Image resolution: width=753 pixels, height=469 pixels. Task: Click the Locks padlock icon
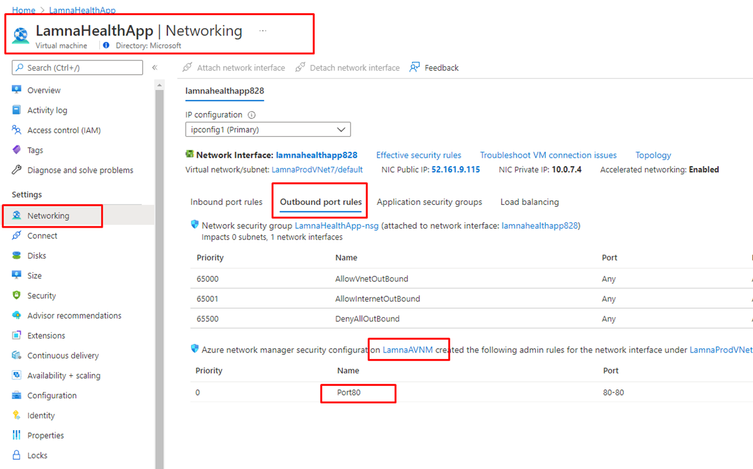coord(16,455)
